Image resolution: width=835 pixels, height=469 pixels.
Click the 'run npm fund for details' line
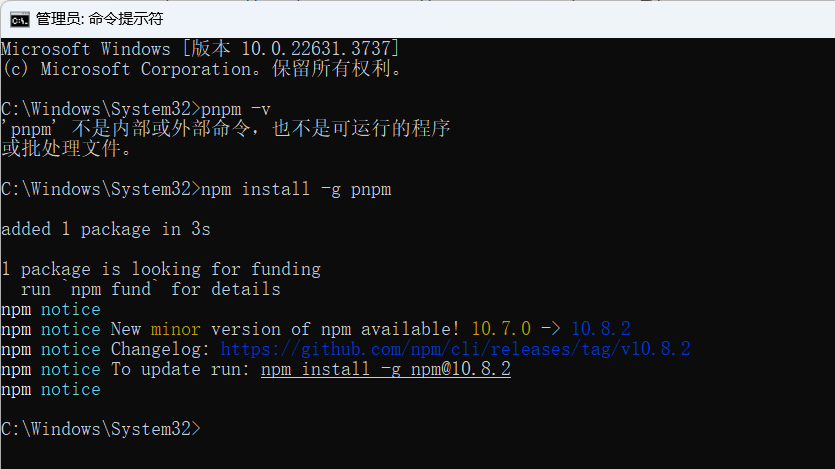click(x=150, y=290)
